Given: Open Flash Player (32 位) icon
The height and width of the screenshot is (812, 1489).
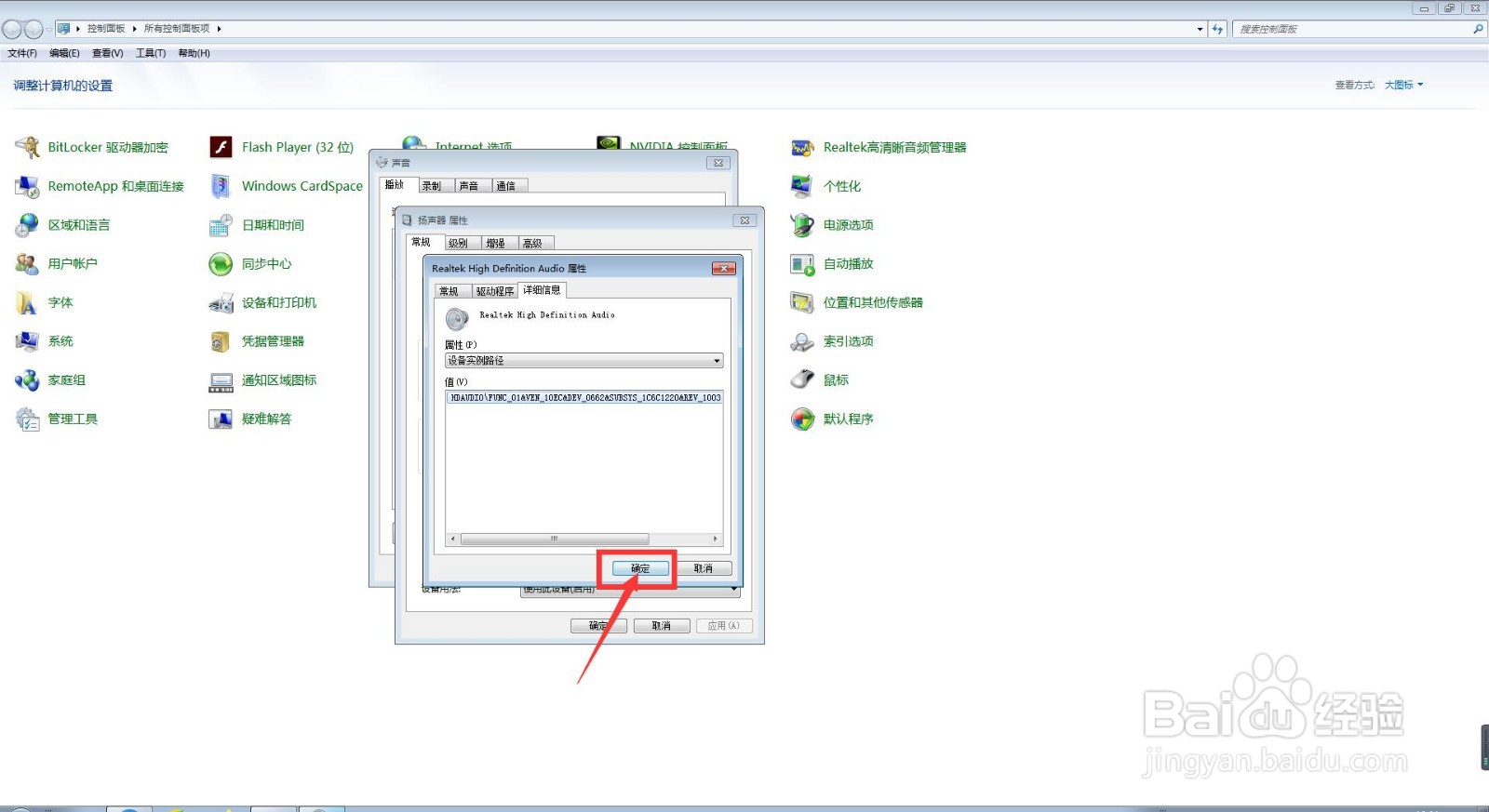Looking at the screenshot, I should point(221,147).
